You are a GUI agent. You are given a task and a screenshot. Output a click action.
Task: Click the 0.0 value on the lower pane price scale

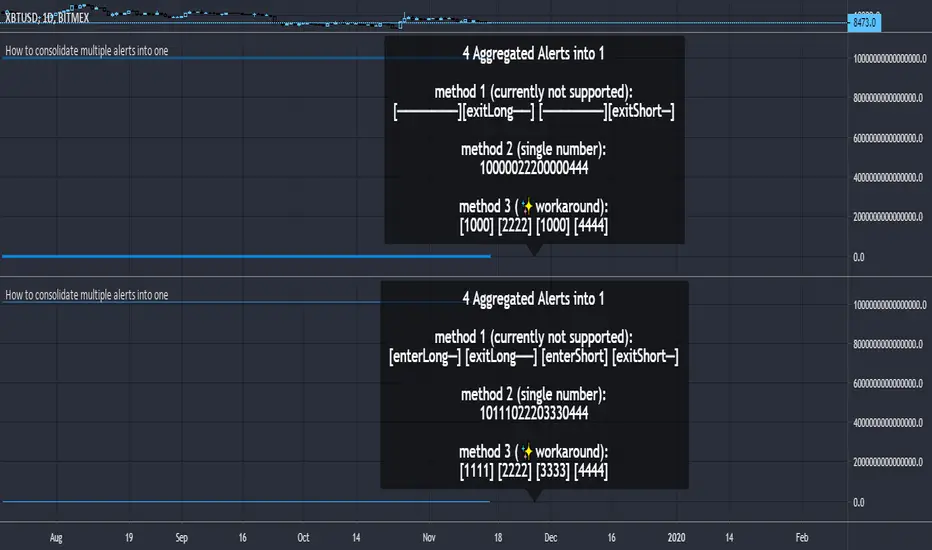(x=860, y=502)
